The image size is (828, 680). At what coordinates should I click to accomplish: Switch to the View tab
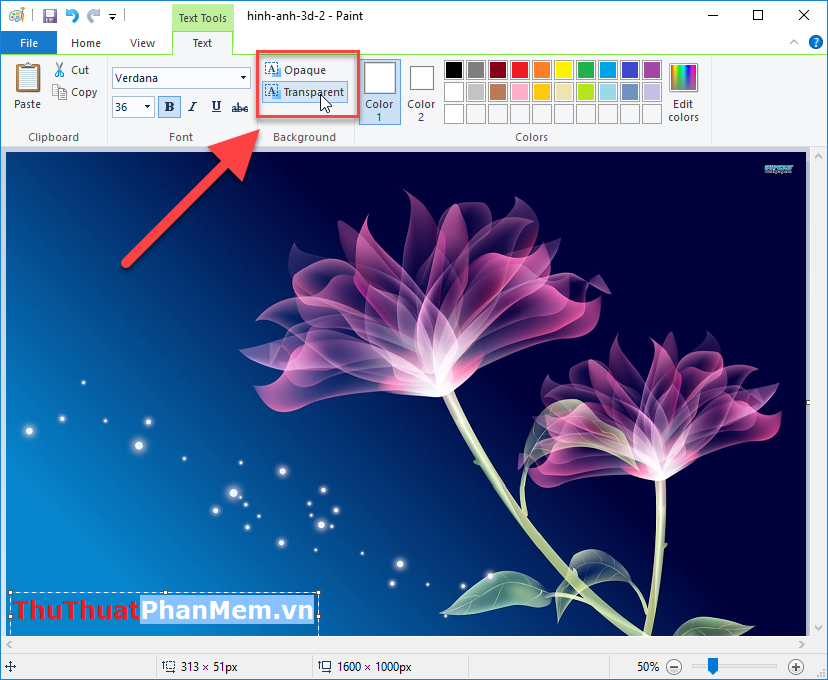(x=143, y=43)
